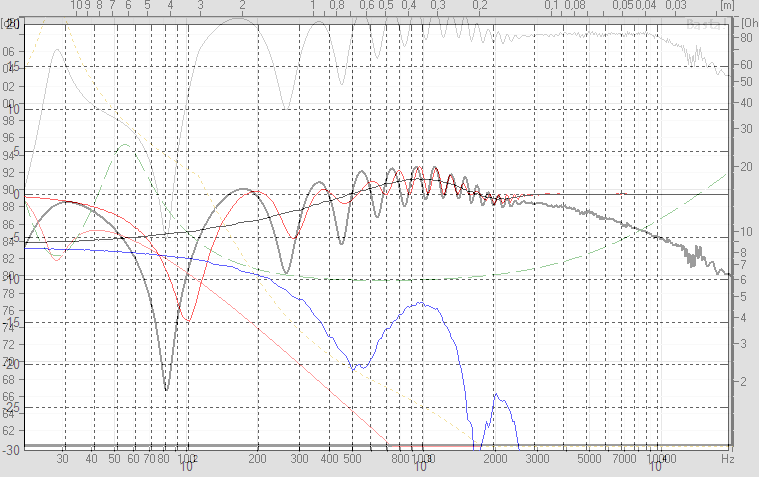Image resolution: width=759 pixels, height=477 pixels.
Task: Select the 200 tick label on frequency axis
Action: click(257, 459)
